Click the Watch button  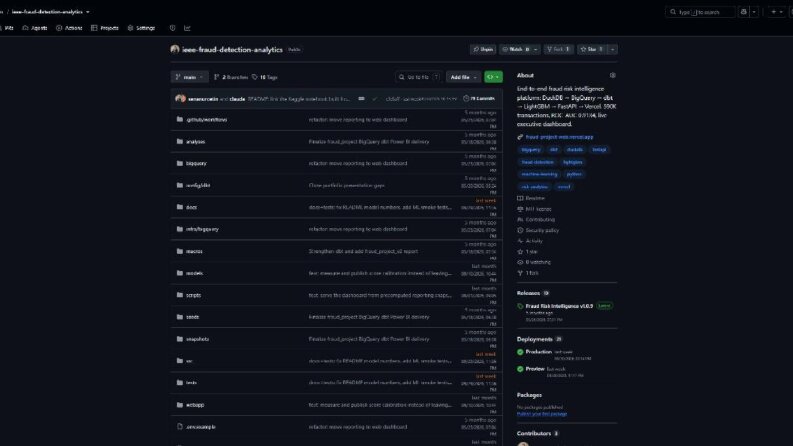[515, 49]
